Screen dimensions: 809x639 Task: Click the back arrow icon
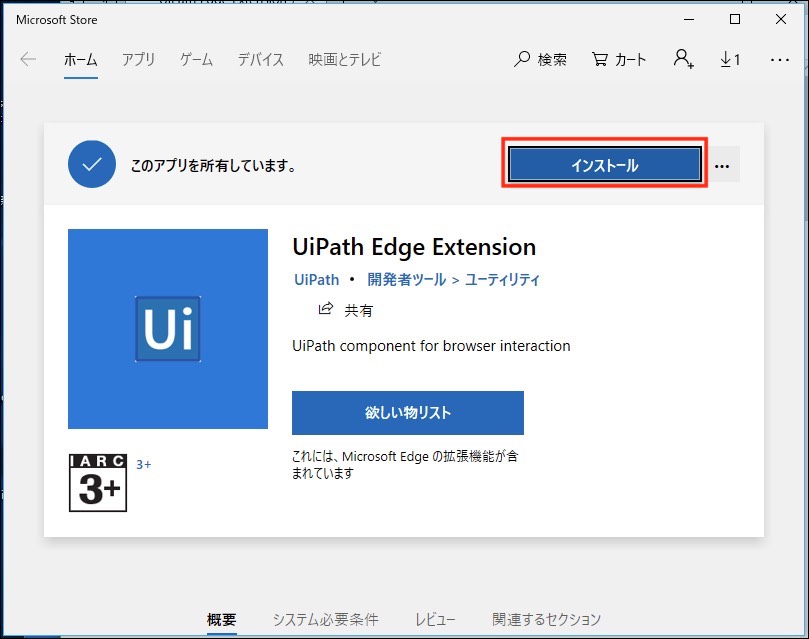[28, 60]
